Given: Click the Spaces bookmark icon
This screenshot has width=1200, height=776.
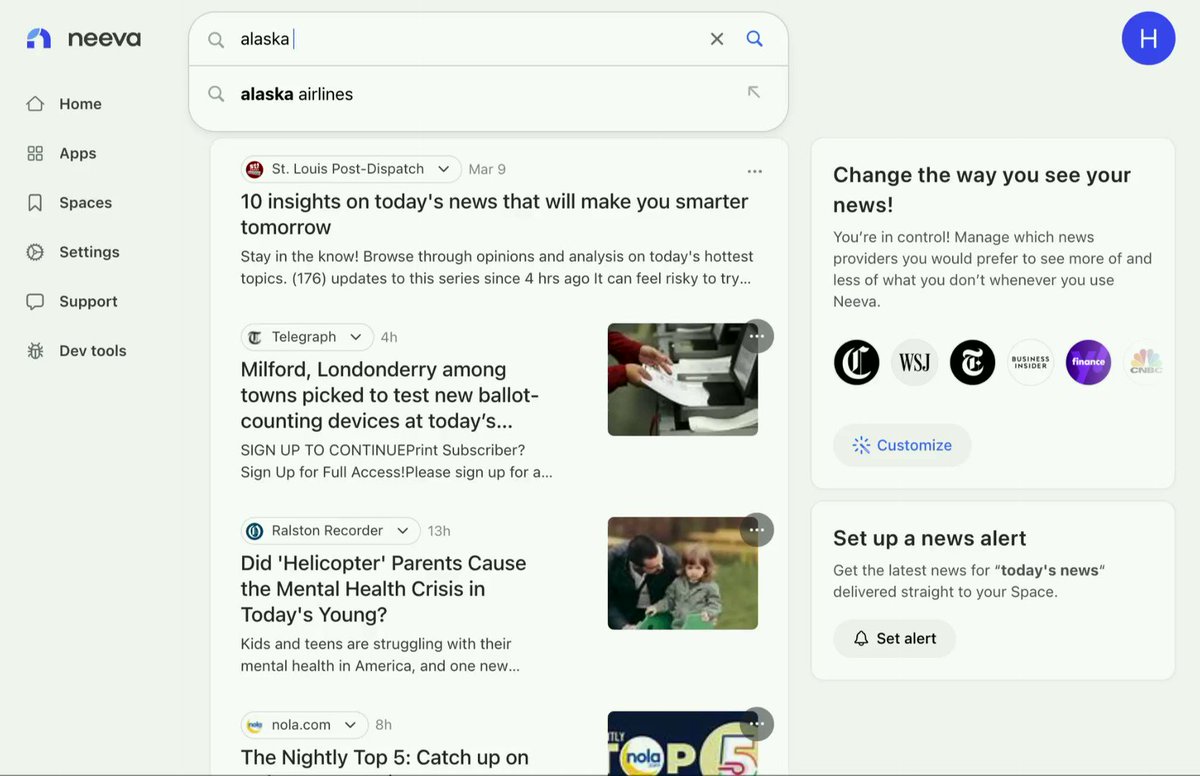Looking at the screenshot, I should pyautogui.click(x=35, y=203).
